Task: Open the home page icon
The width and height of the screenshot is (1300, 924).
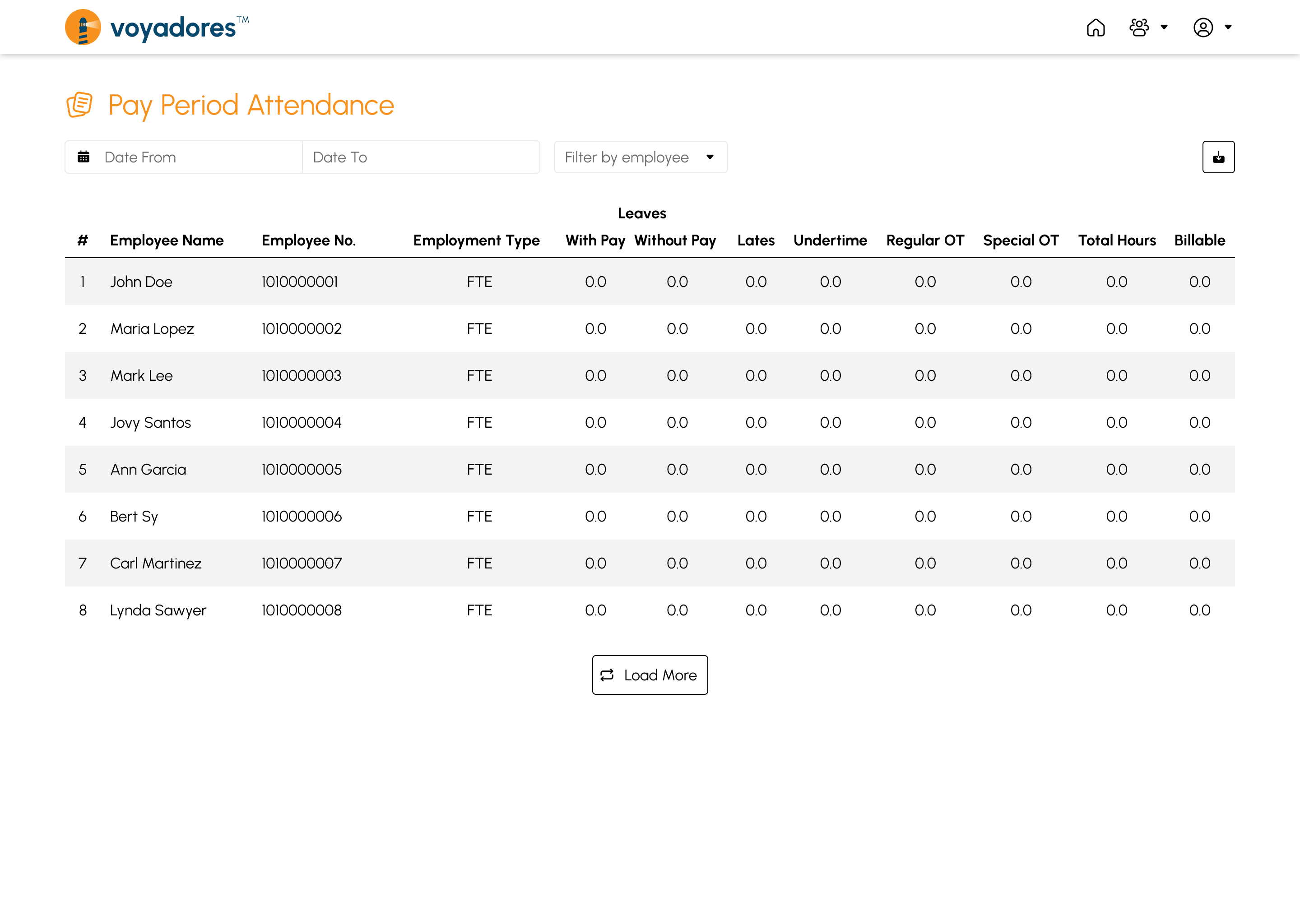Action: coord(1096,28)
